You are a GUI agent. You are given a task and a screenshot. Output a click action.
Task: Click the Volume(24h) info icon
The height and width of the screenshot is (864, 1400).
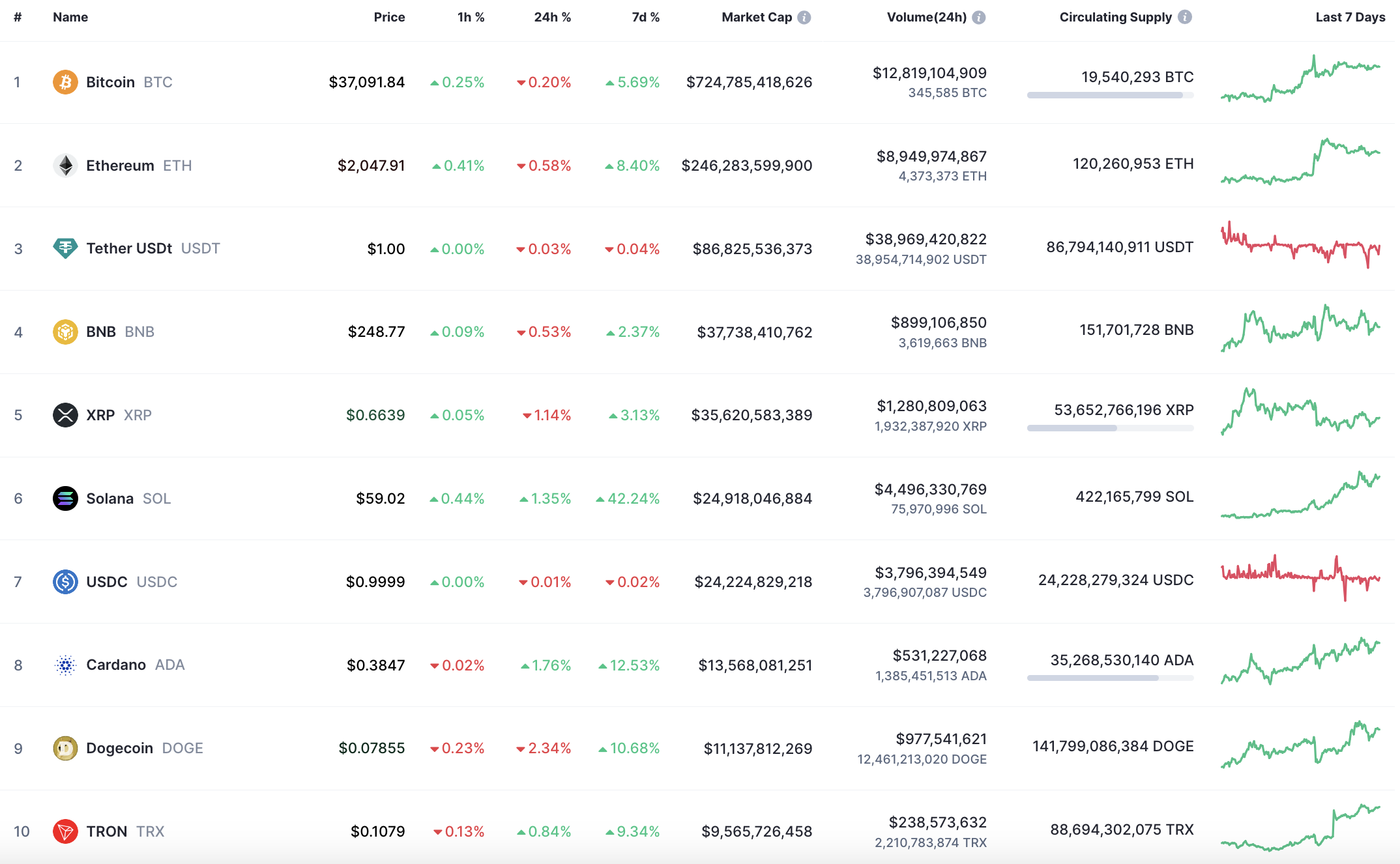point(978,18)
